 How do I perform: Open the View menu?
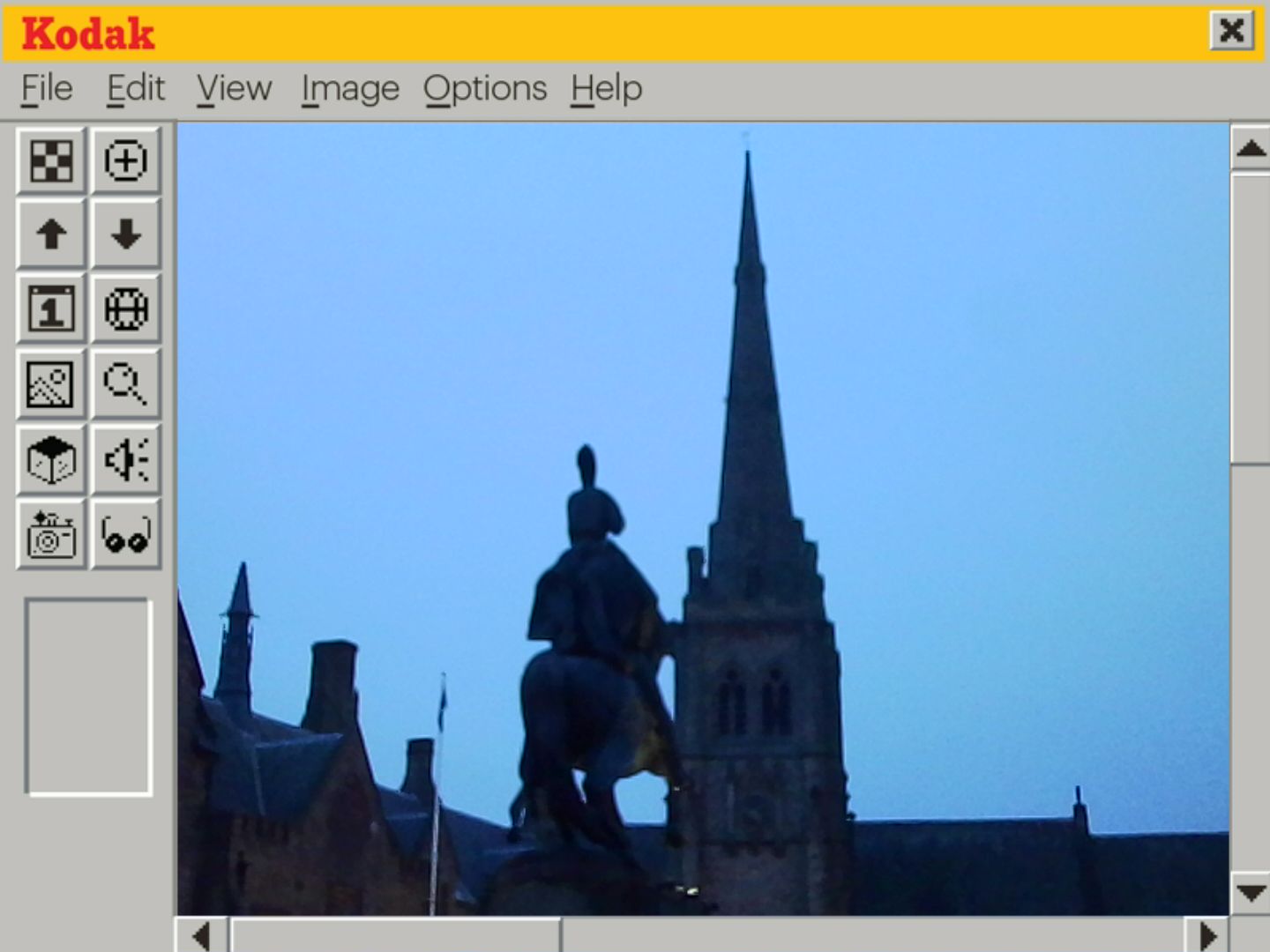tap(234, 89)
